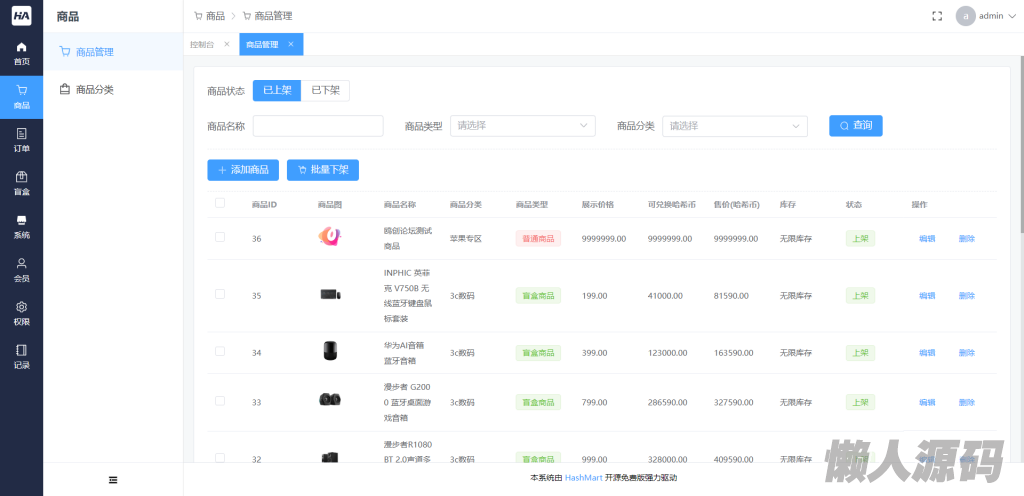Collapse the sidebar menu with hamburger icon
1024x496 pixels.
(x=113, y=480)
